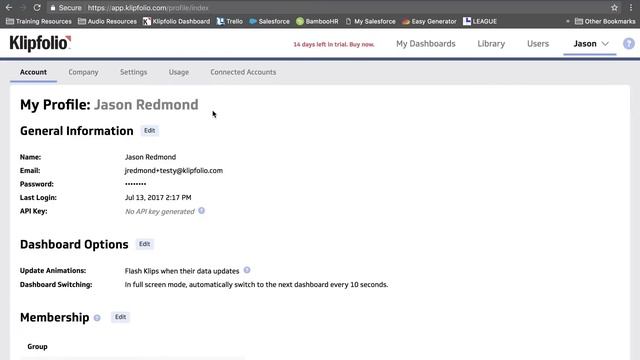Viewport: 640px width, 360px height.
Task: Open the Other Bookmarks folder
Action: 605,21
